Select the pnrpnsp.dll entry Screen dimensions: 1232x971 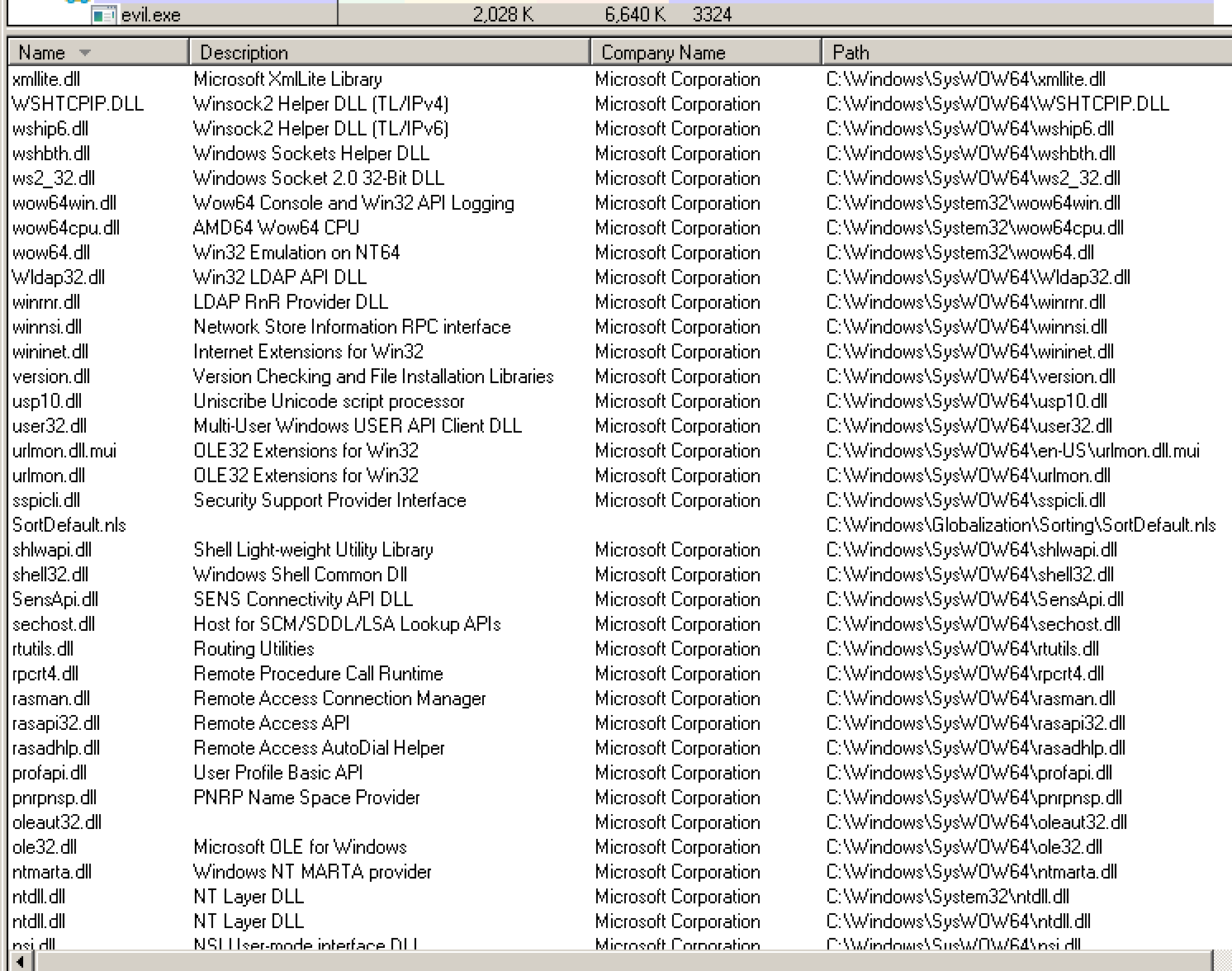click(54, 798)
